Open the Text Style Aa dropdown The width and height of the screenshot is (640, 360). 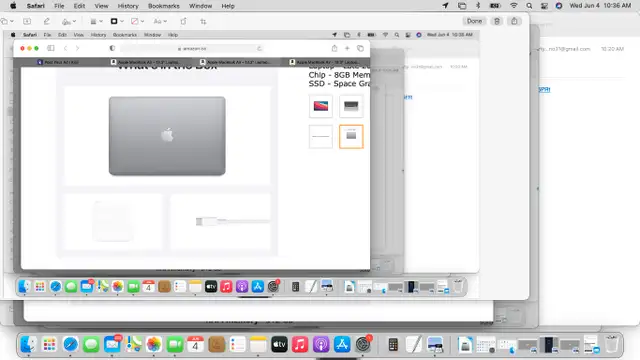(160, 21)
